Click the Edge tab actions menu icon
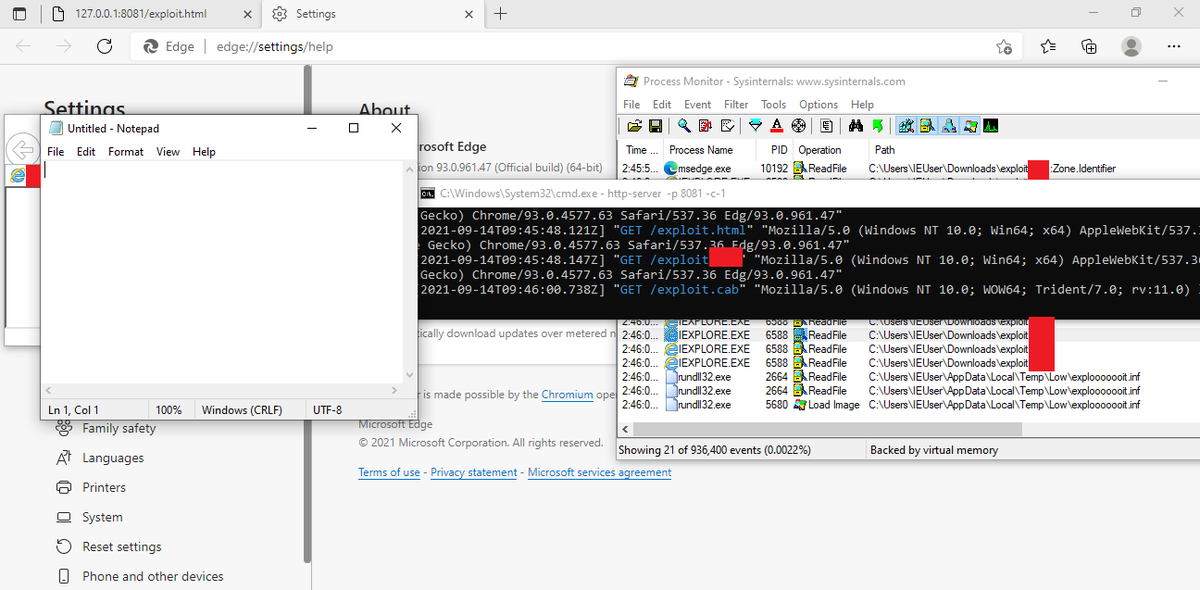This screenshot has width=1200, height=590. 19,14
